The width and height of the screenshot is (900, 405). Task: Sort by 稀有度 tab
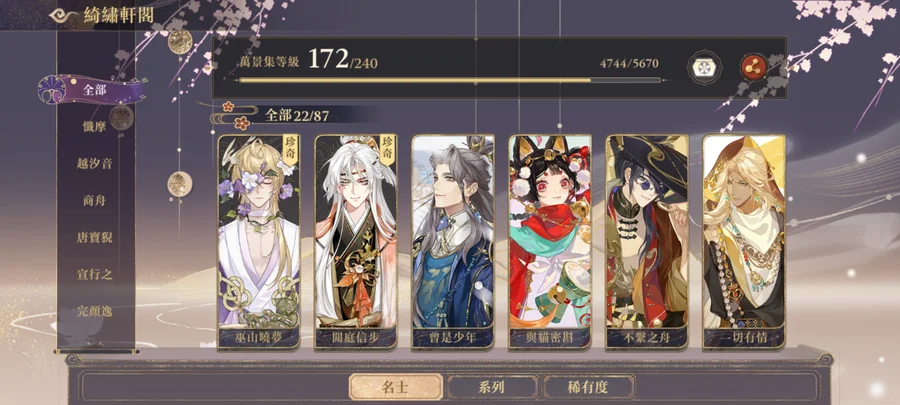588,387
